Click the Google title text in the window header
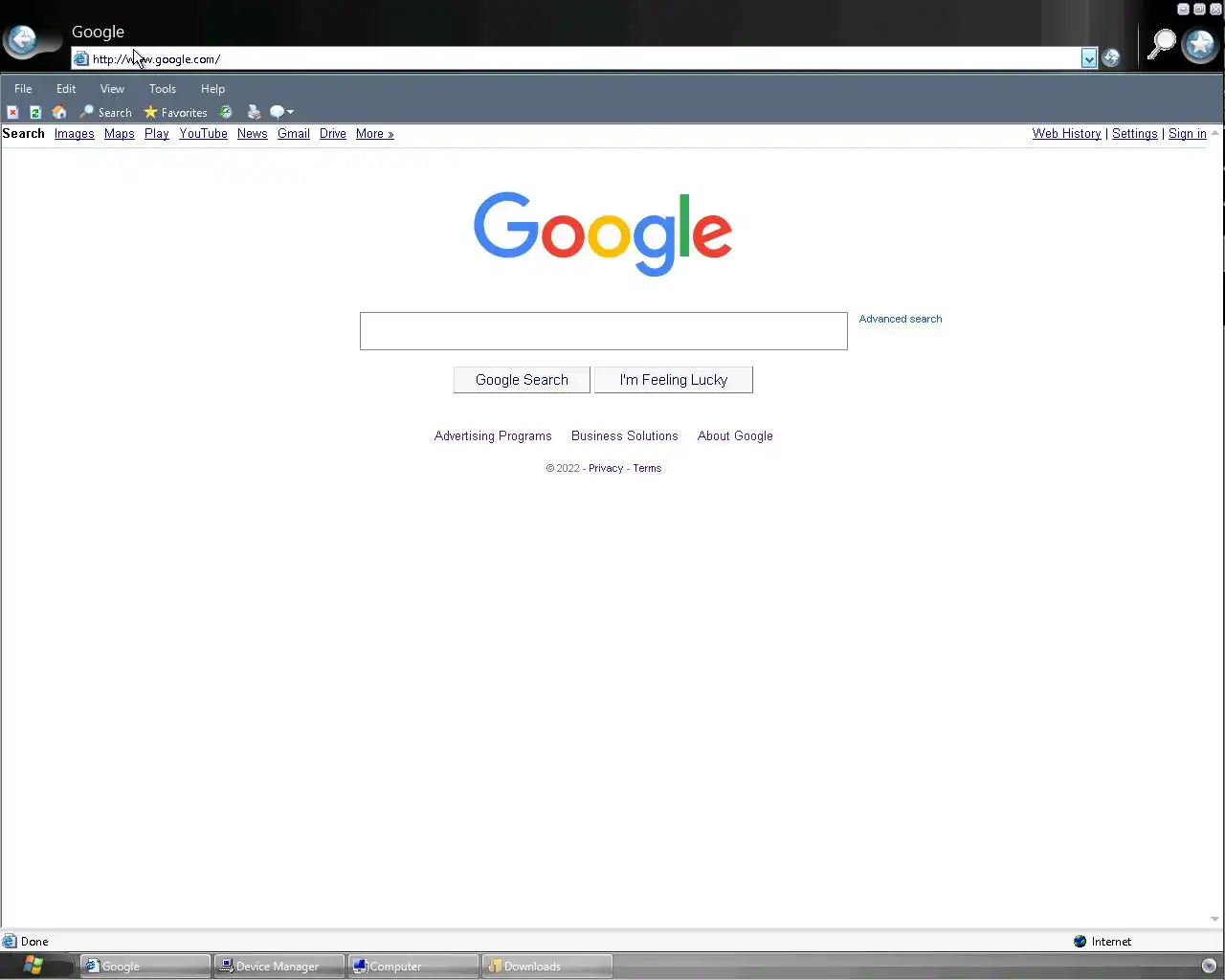 [98, 32]
